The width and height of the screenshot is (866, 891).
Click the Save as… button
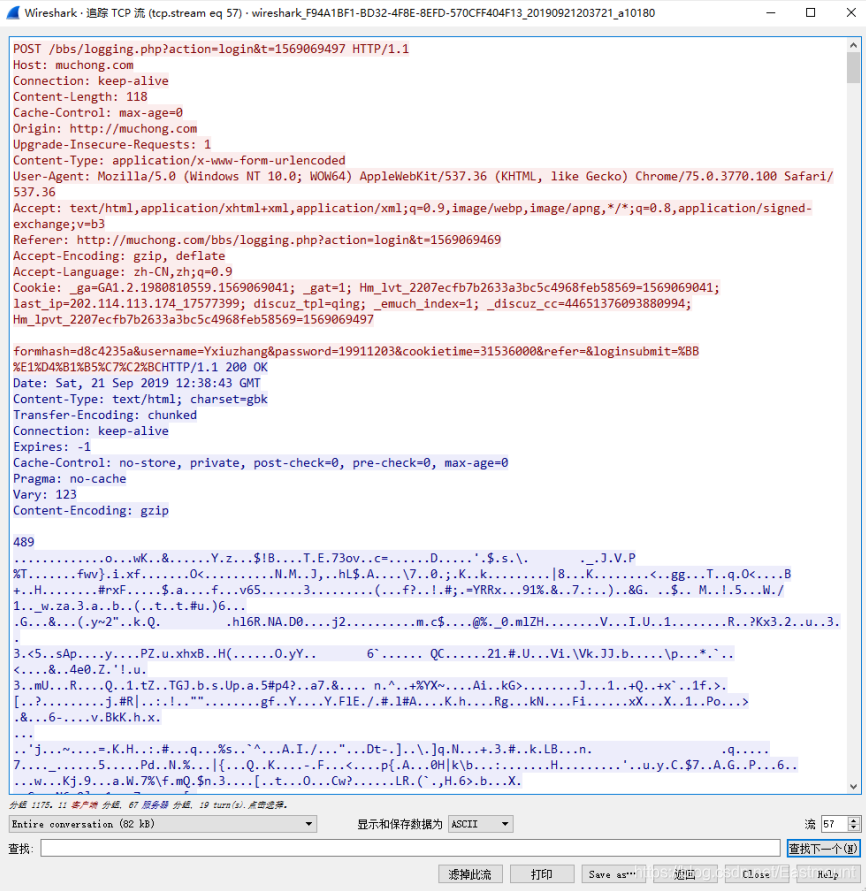(x=613, y=874)
